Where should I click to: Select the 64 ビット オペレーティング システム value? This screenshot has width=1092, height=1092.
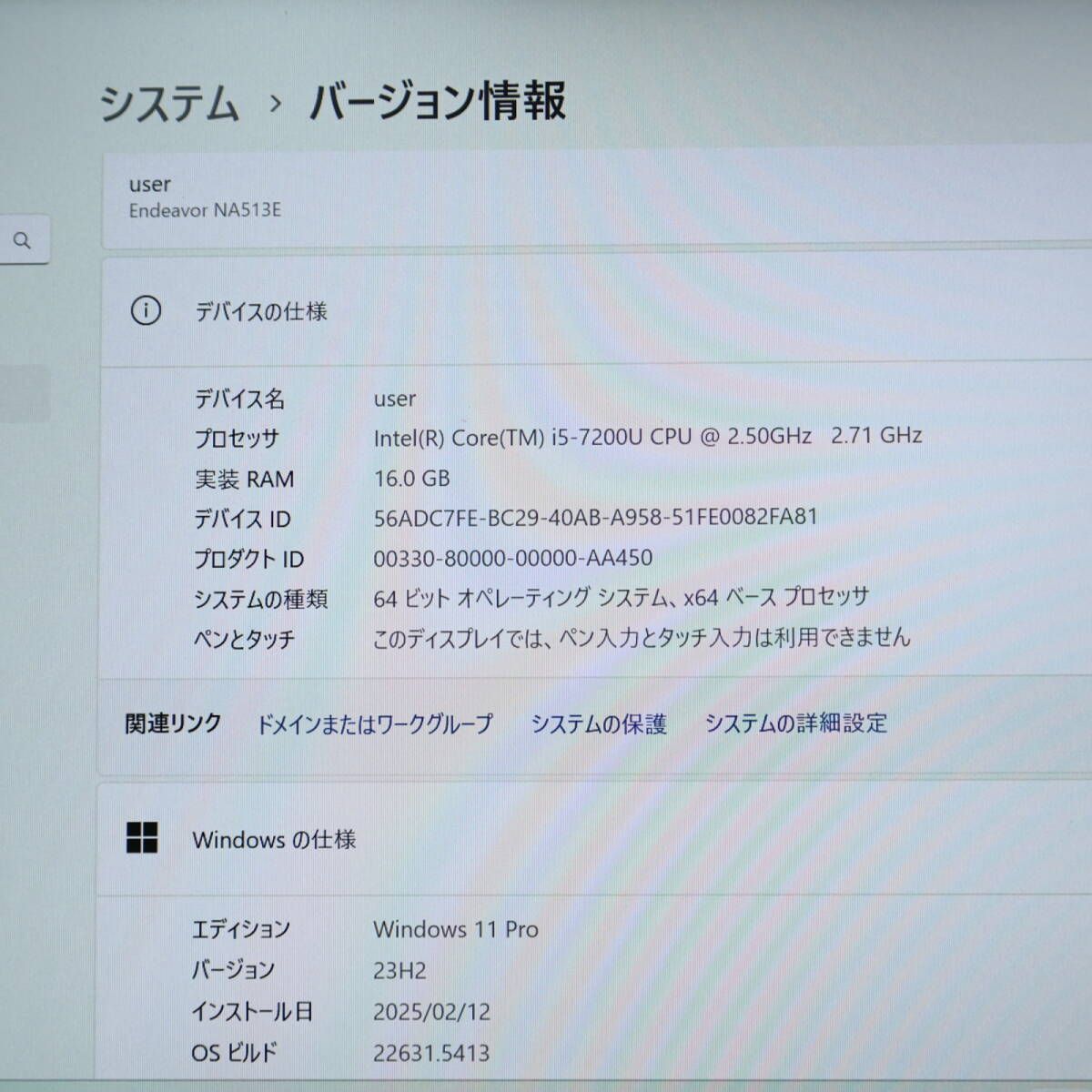pyautogui.click(x=622, y=598)
